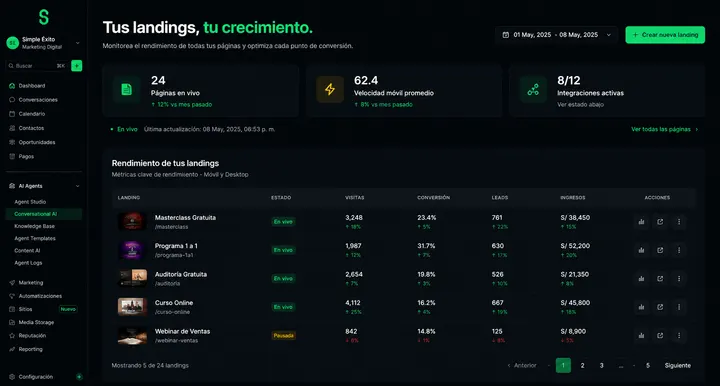Click the lightning speed icon card
This screenshot has width=720, height=386.
(x=330, y=89)
